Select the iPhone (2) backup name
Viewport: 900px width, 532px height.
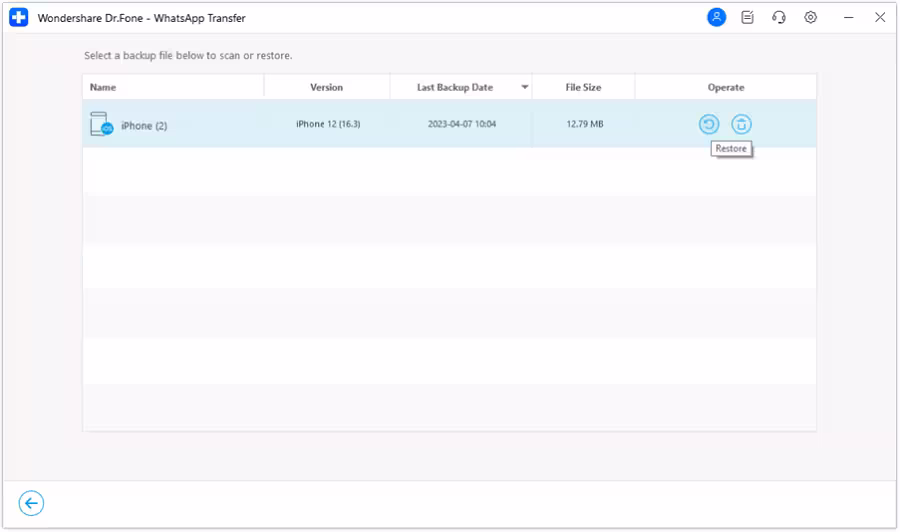coord(144,126)
